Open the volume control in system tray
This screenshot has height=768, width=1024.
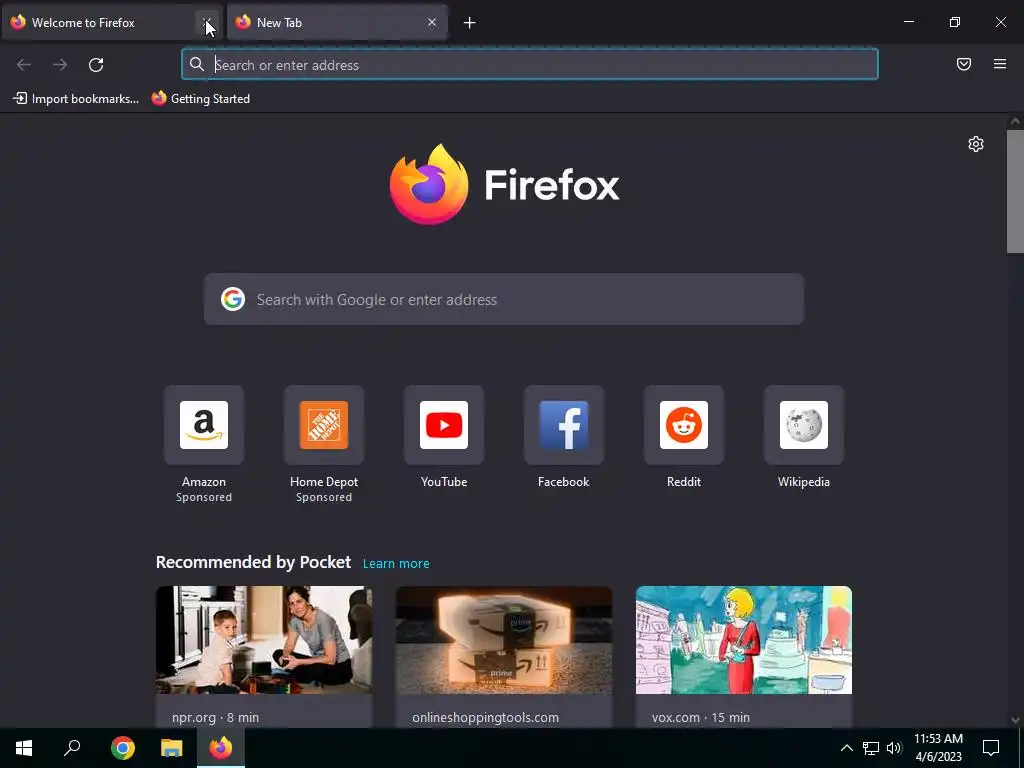[x=894, y=748]
